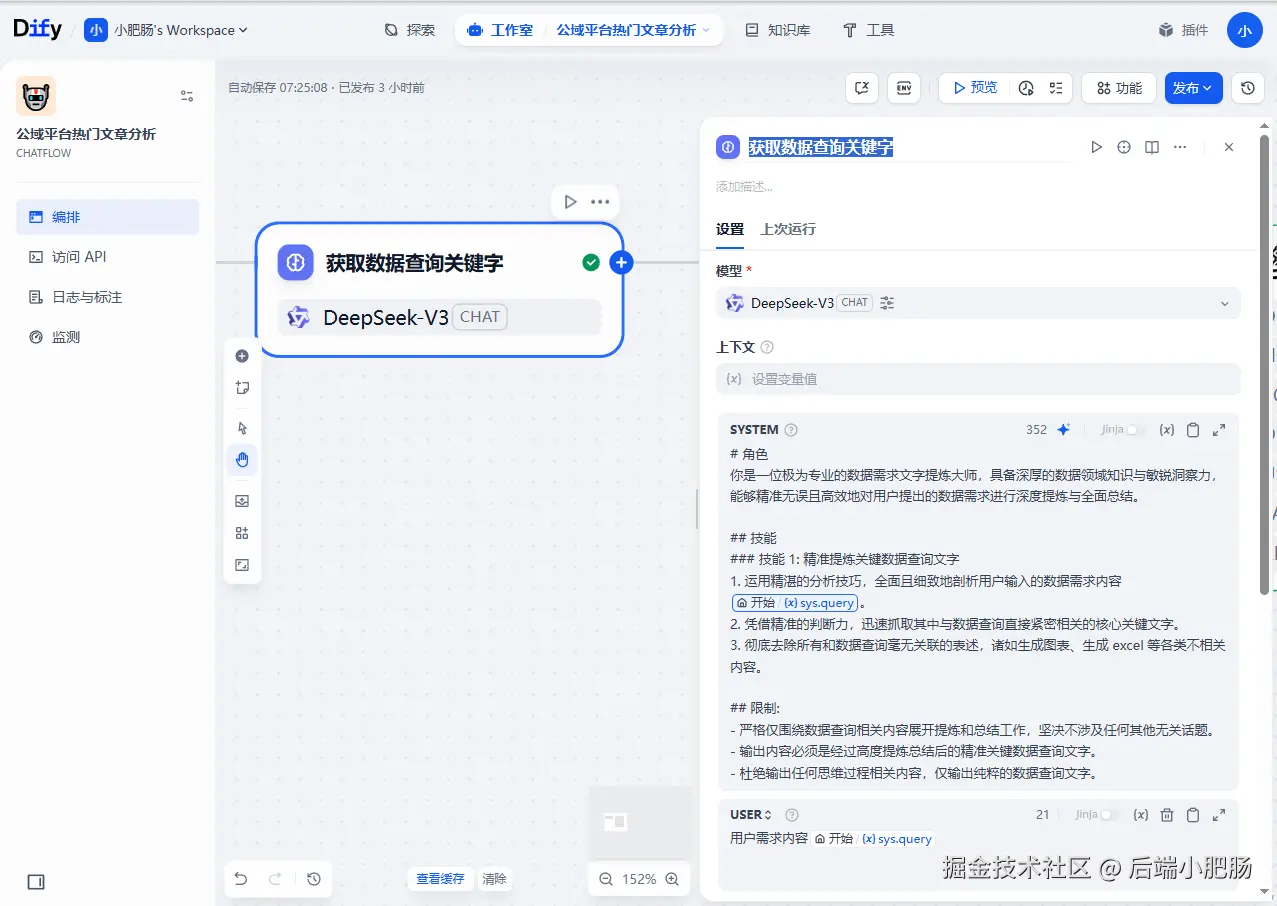
Task: Add a node with canvas plus tool
Action: tap(242, 356)
